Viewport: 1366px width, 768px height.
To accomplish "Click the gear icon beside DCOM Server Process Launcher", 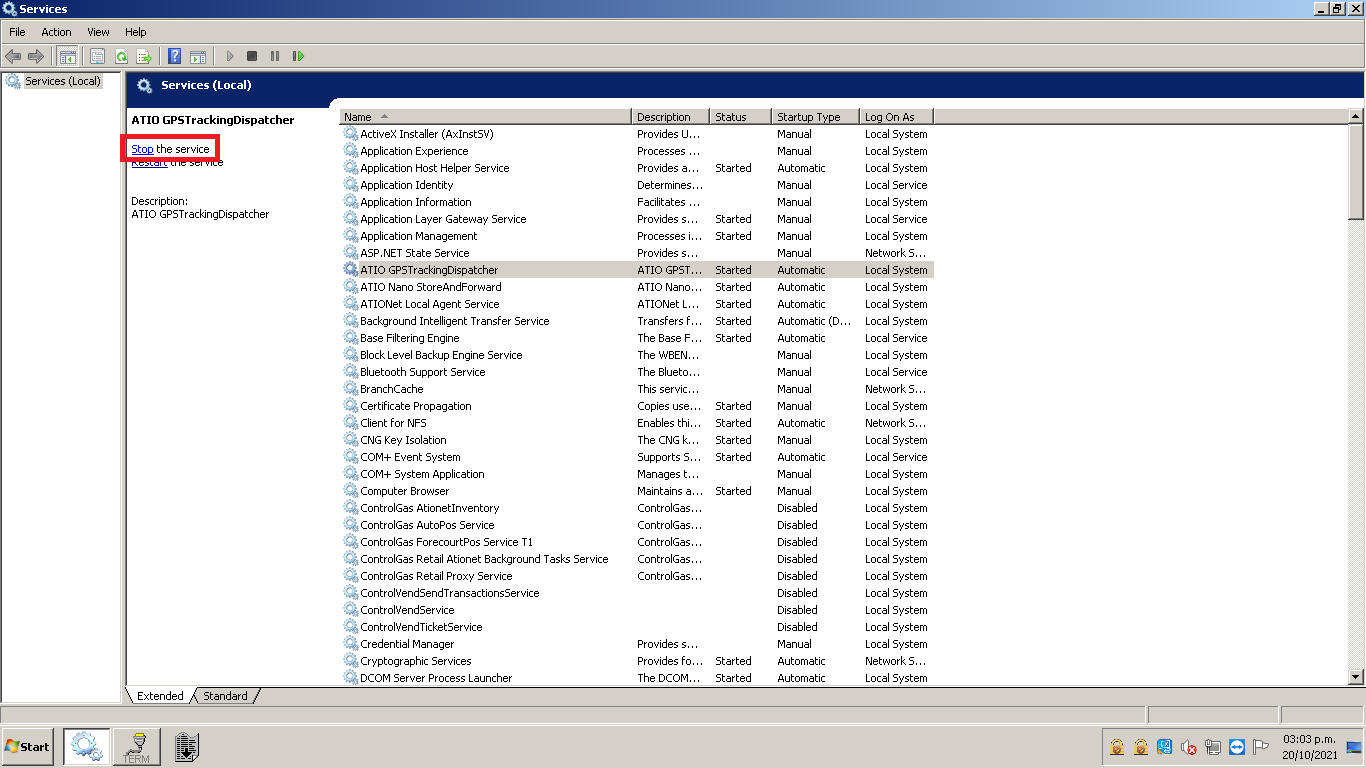I will (x=350, y=678).
